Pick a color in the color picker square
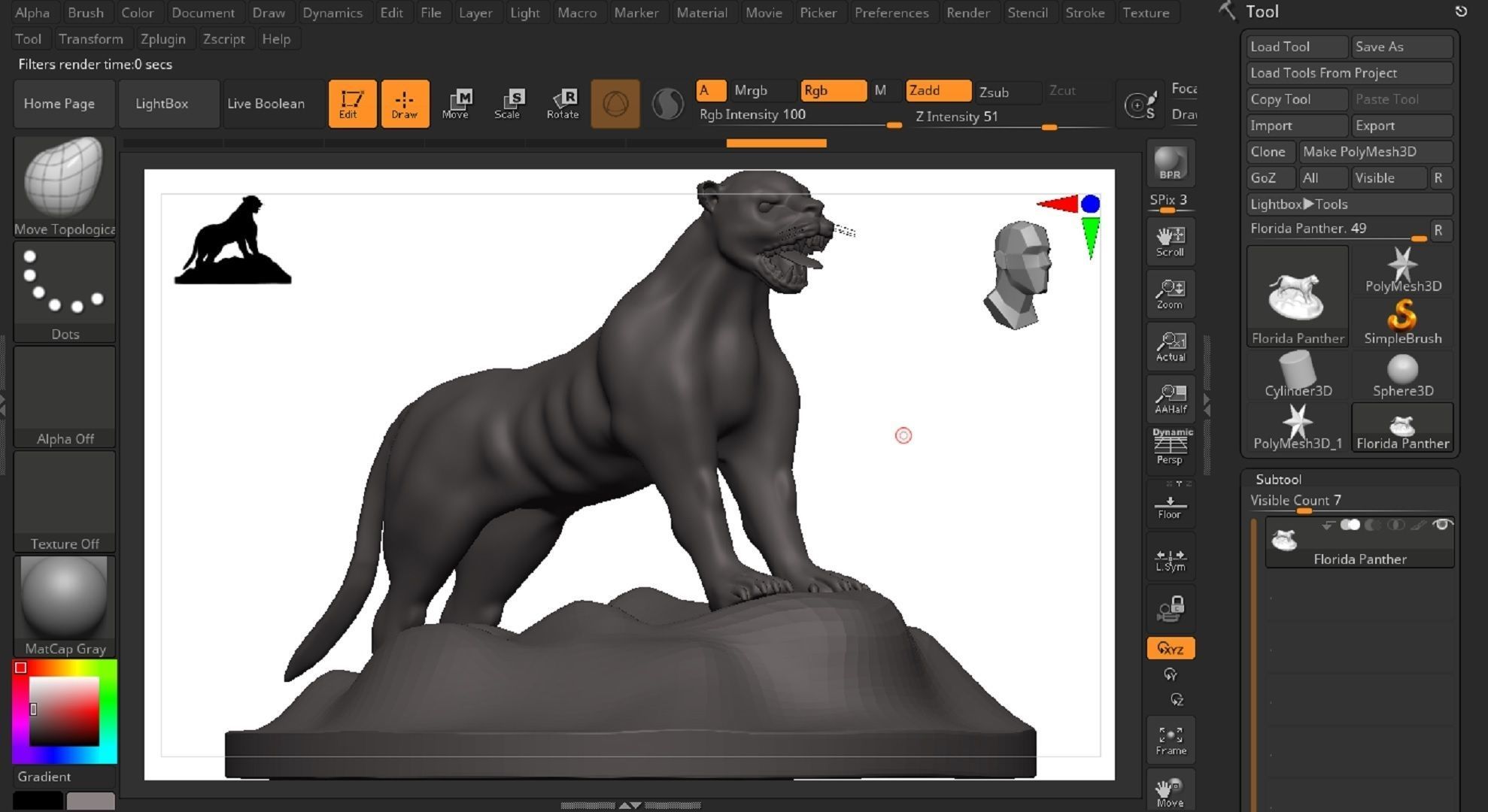 tap(64, 711)
